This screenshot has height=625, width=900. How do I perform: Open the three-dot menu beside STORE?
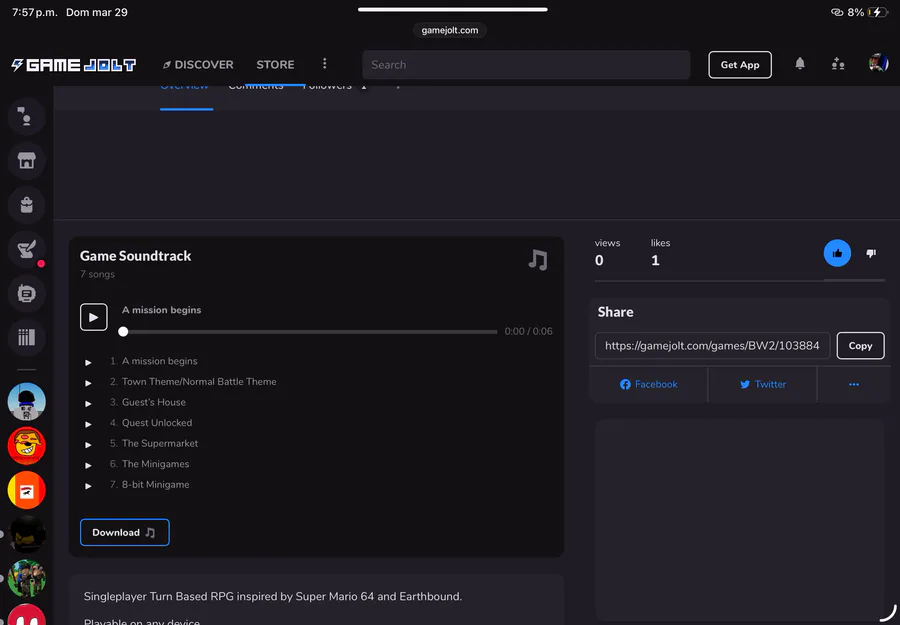324,64
